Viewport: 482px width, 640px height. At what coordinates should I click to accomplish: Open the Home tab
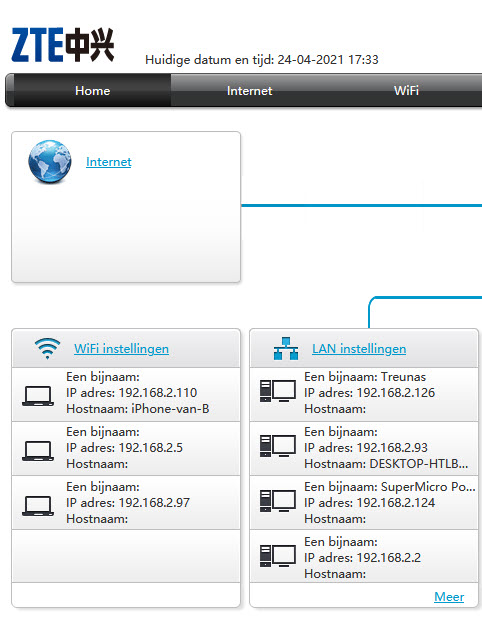pos(92,91)
